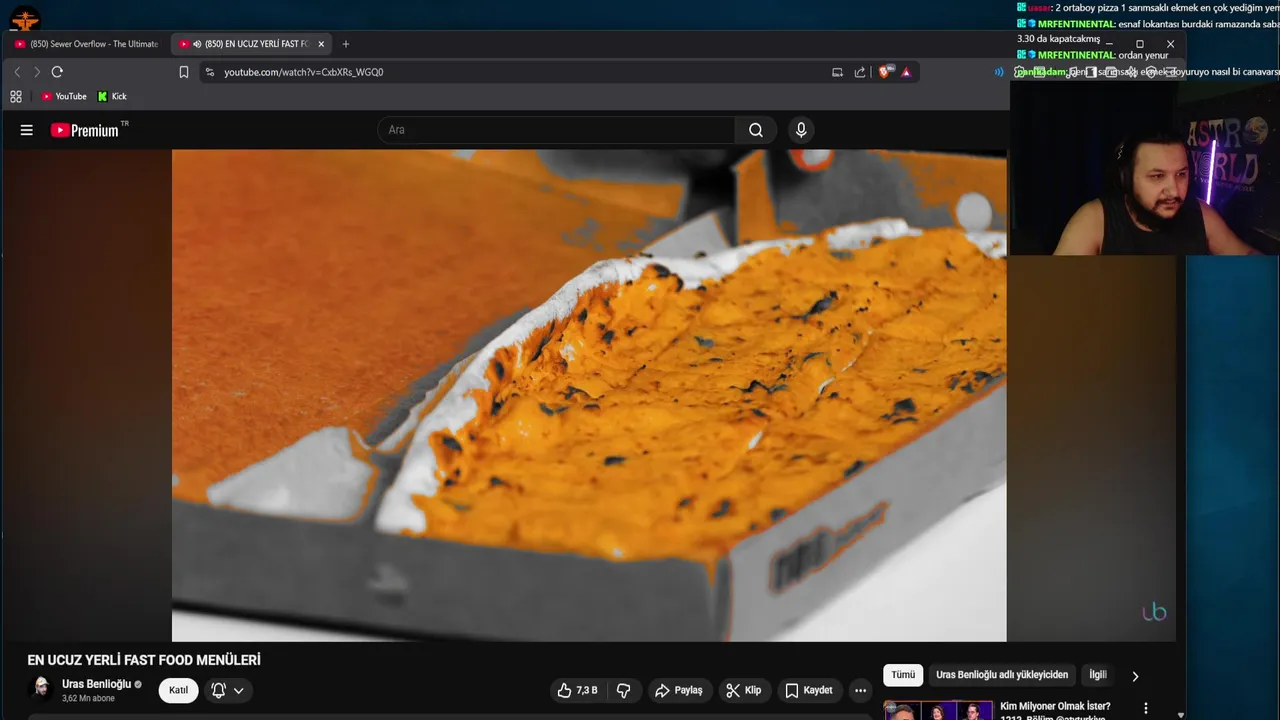The width and height of the screenshot is (1280, 720).
Task: Click the video title EN UCUZ YERLİ FAST FOOD MENÜLERİ
Action: pos(144,660)
